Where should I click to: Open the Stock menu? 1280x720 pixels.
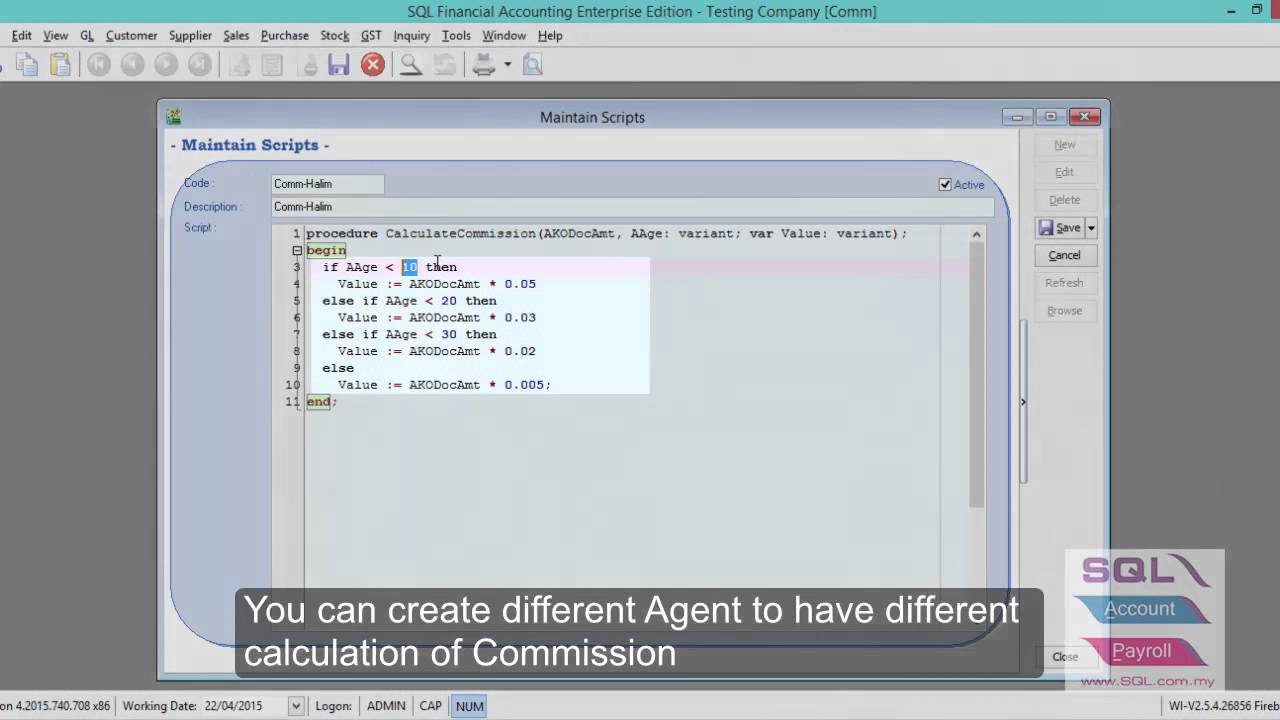334,35
